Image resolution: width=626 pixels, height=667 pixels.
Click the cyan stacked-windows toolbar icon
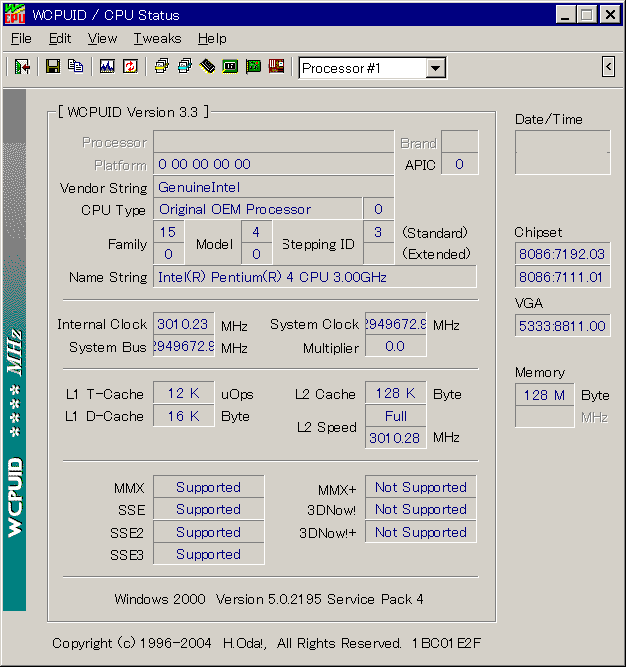[x=185, y=67]
